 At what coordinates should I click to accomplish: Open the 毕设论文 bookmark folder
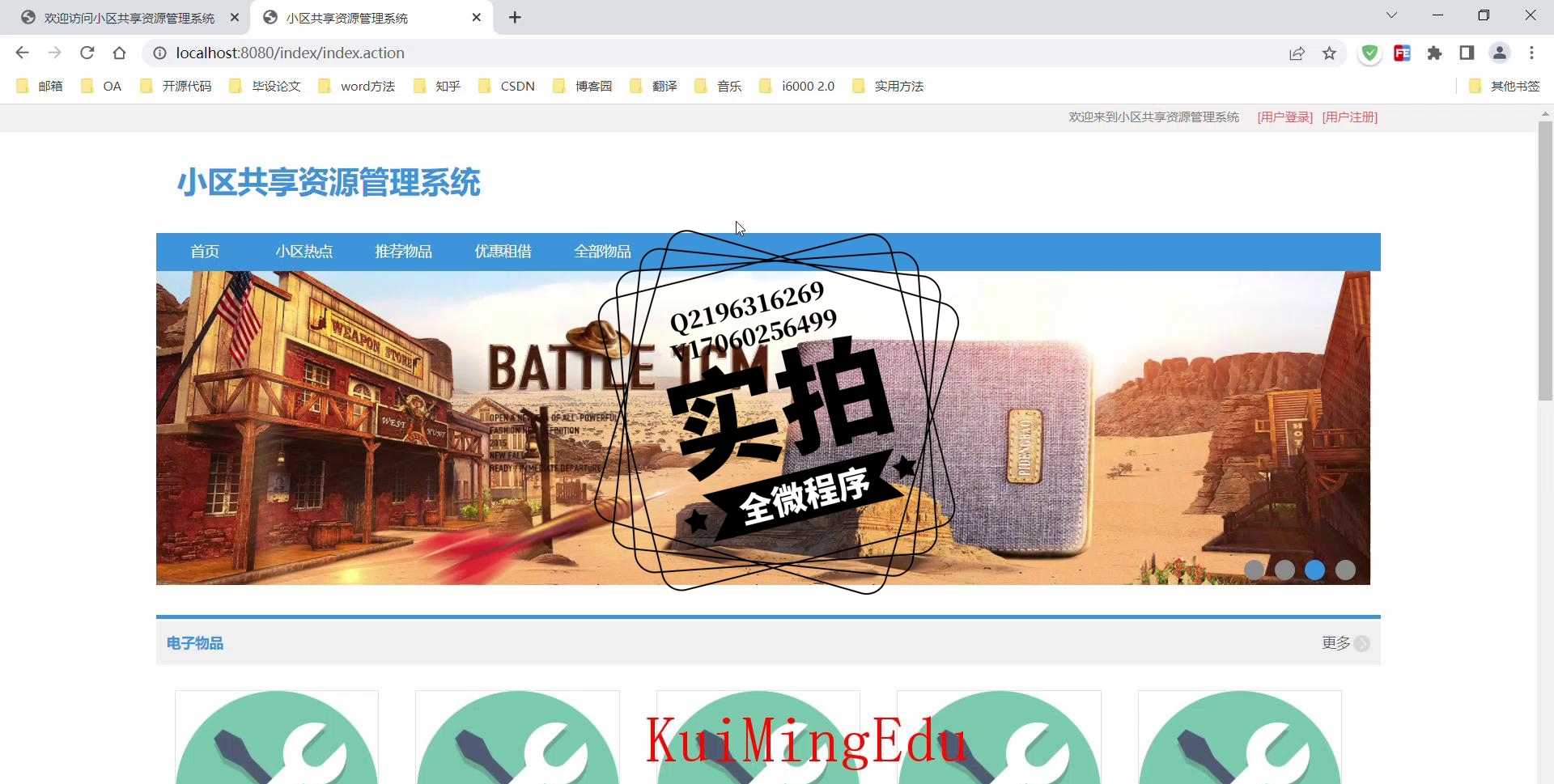[265, 86]
